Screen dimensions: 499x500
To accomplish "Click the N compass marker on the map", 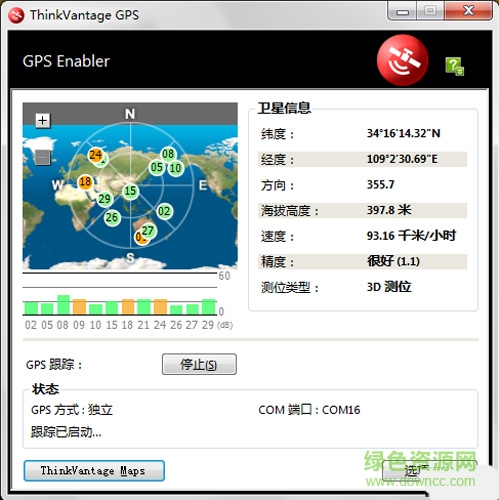I will click(130, 114).
